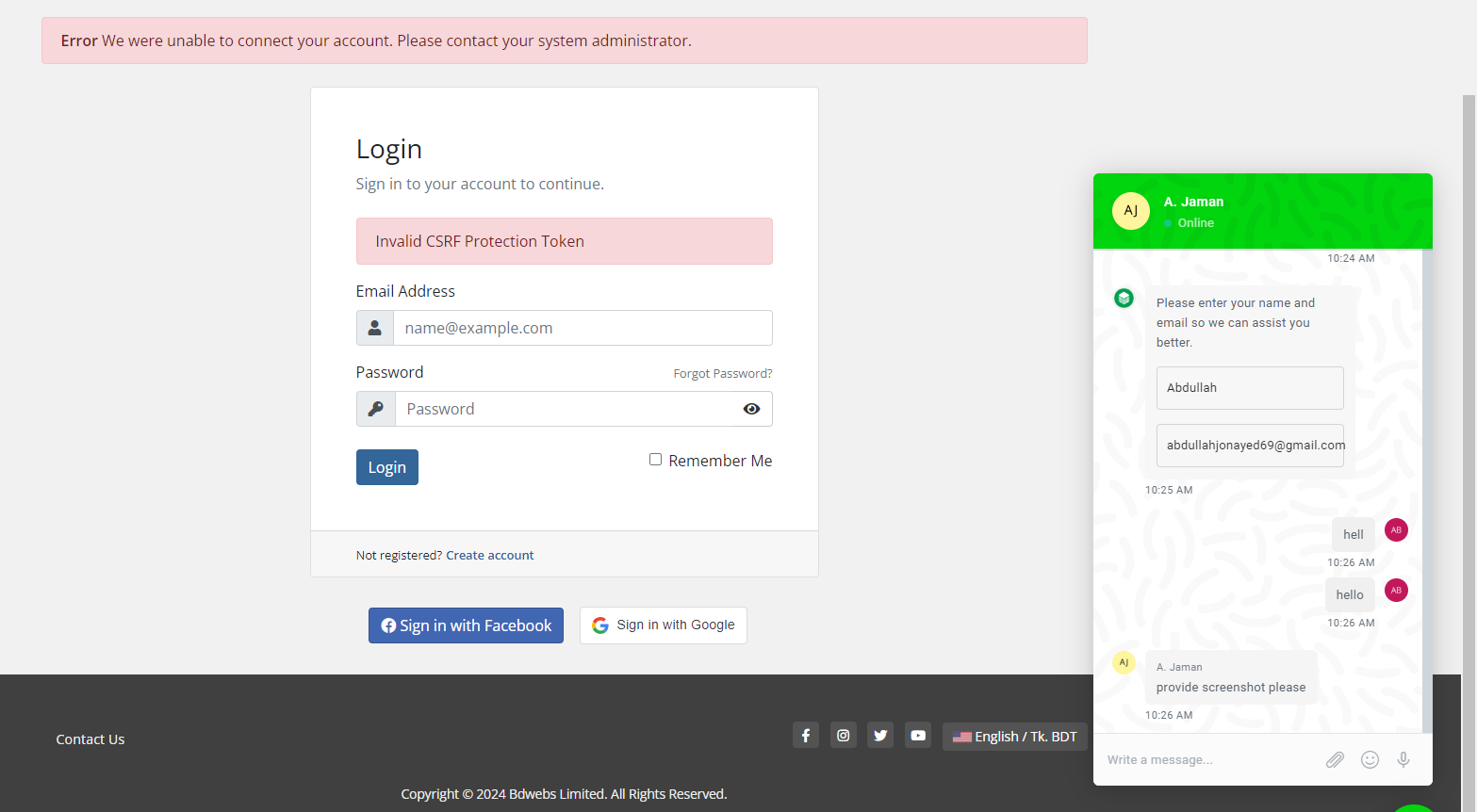Click the small AJ avatar beside agent message
The height and width of the screenshot is (812, 1477).
(1124, 662)
